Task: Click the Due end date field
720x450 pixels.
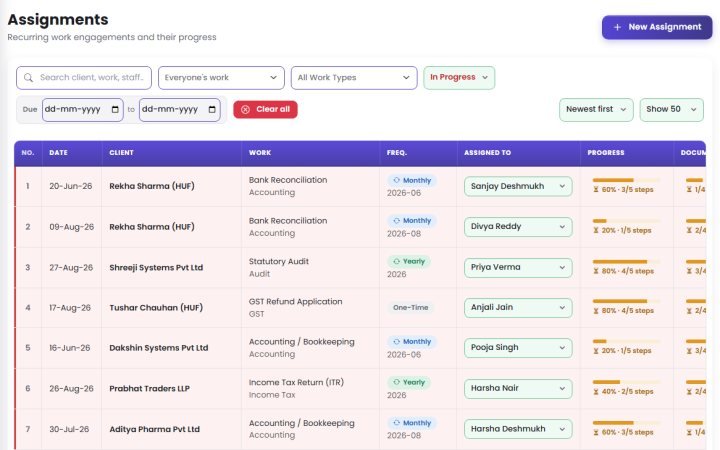Action: tap(180, 109)
